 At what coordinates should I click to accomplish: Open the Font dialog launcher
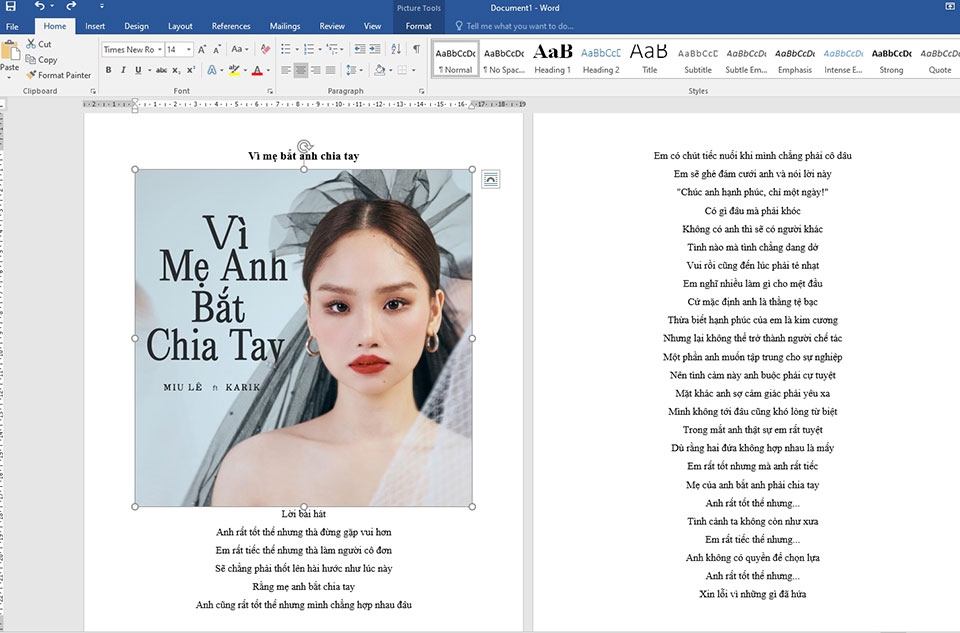tap(269, 91)
